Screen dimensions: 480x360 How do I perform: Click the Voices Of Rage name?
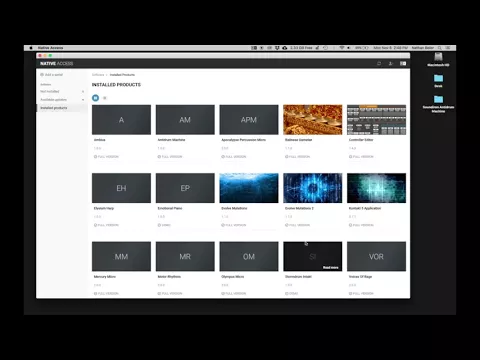point(360,277)
